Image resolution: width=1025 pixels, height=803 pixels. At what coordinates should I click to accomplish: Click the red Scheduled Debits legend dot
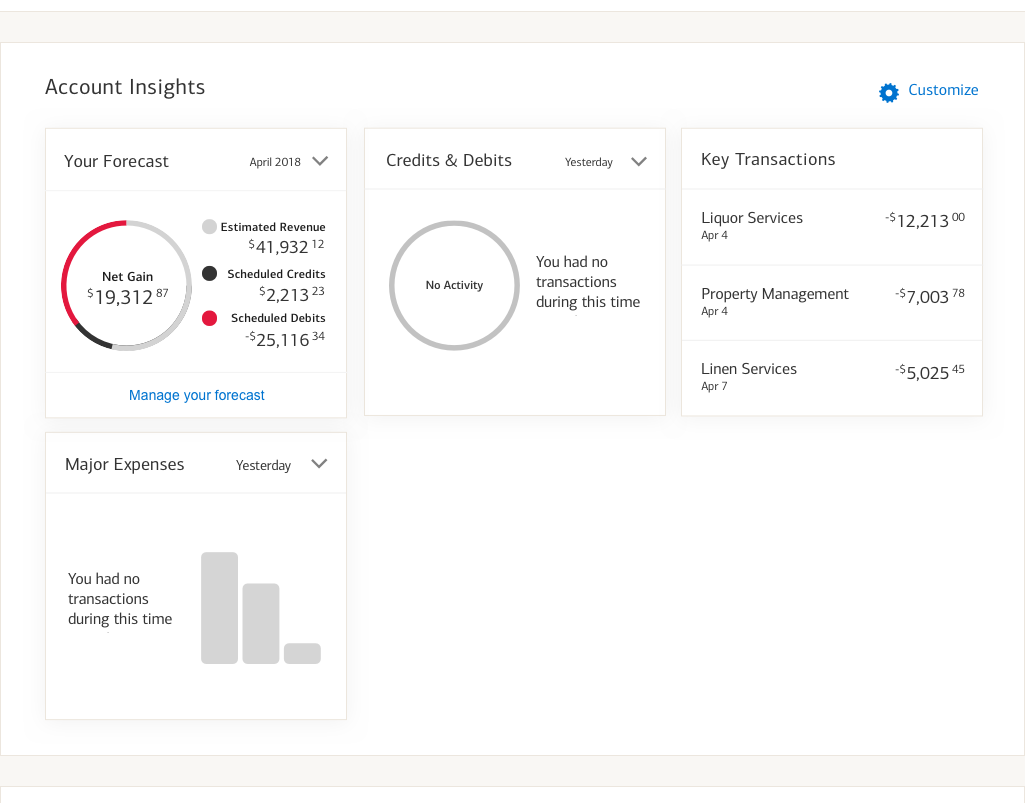(209, 318)
